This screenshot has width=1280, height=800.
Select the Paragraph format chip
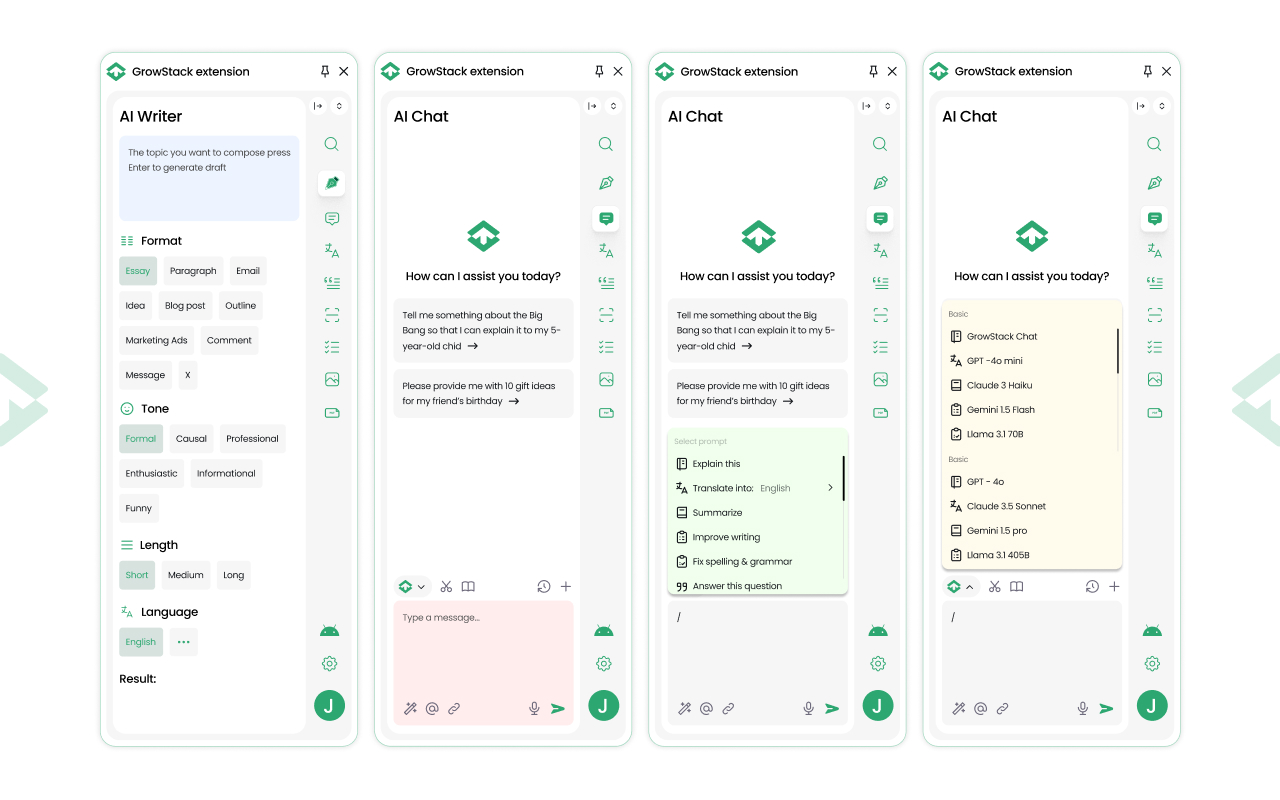pyautogui.click(x=193, y=271)
